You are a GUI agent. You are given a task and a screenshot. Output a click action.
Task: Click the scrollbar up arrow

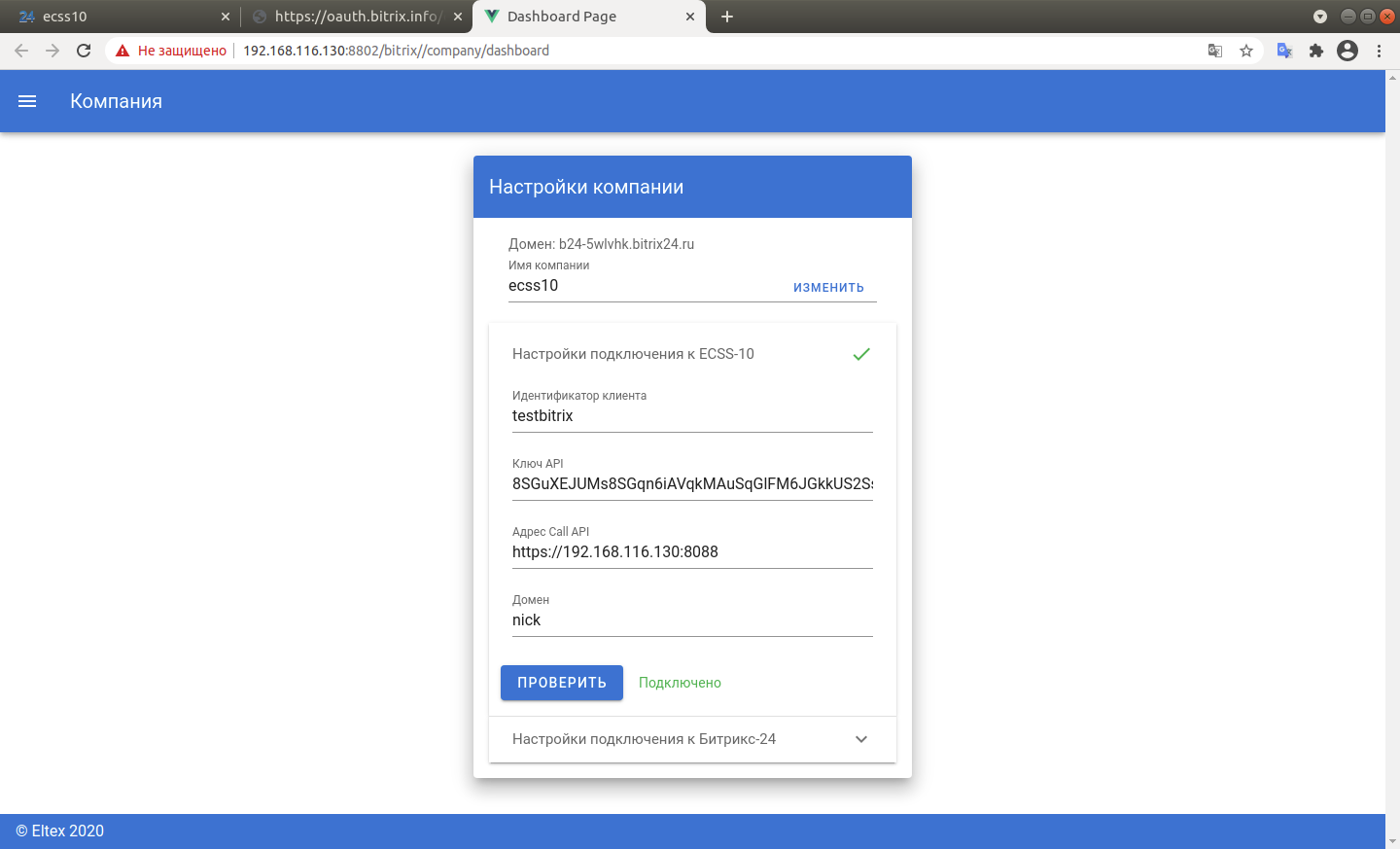coord(1392,77)
